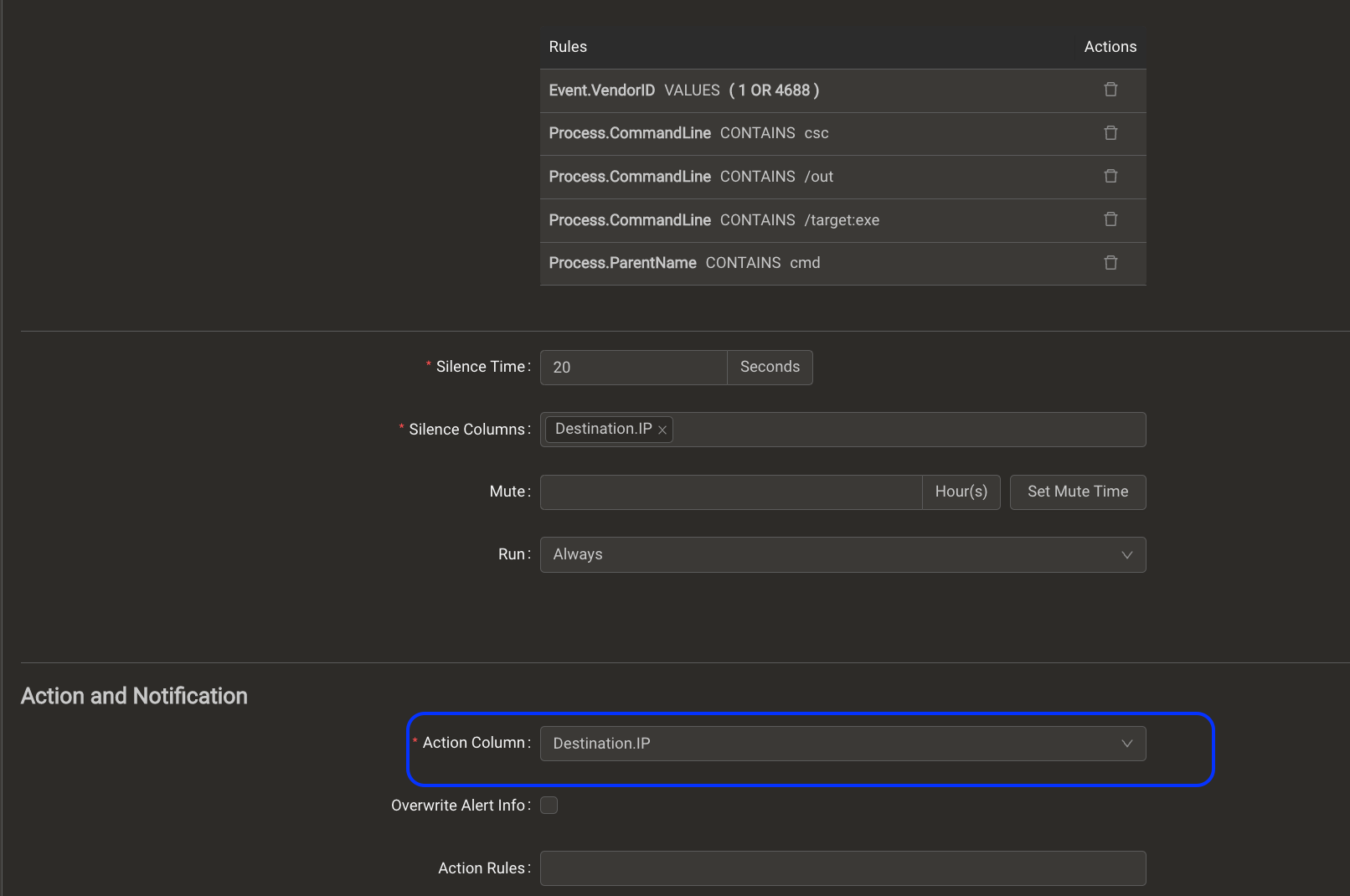Click the Actions column header

click(1110, 47)
